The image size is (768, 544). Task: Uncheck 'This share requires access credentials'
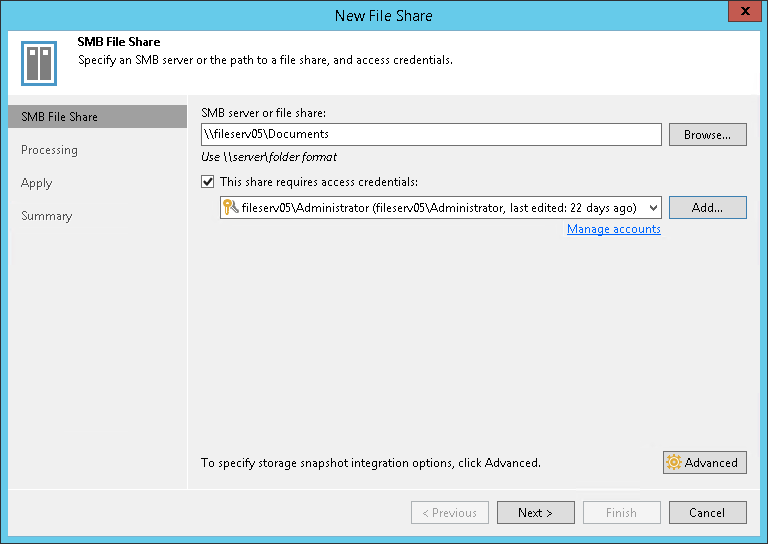(208, 182)
